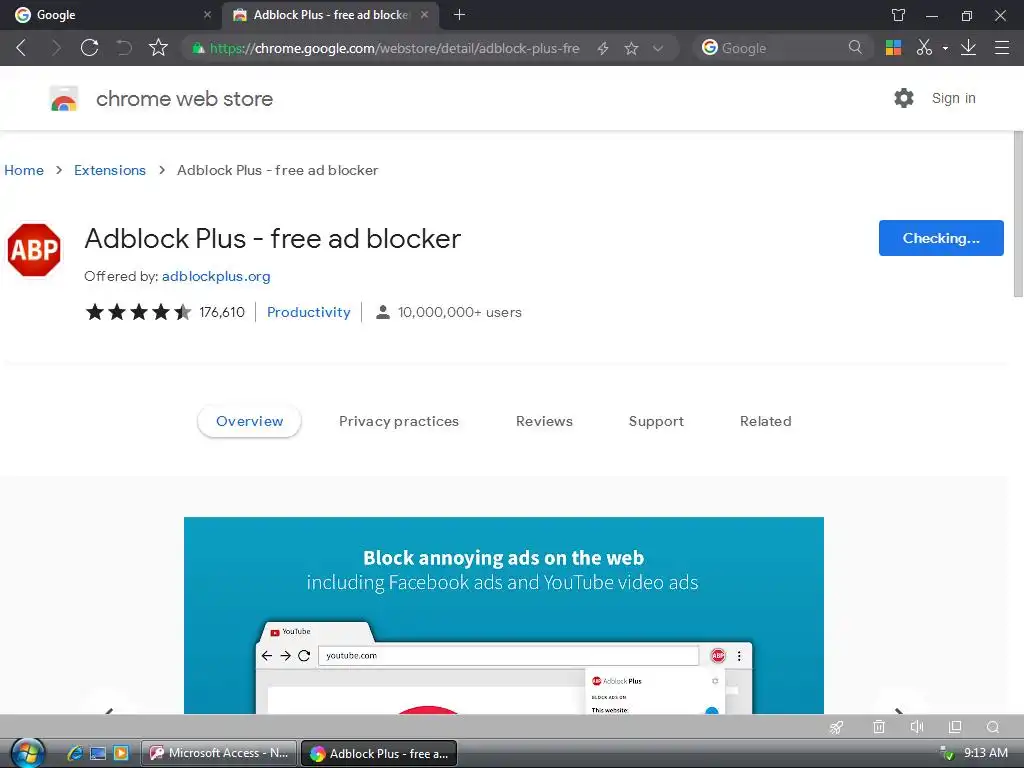Image resolution: width=1024 pixels, height=768 pixels.
Task: Open web store settings gear
Action: [x=904, y=98]
